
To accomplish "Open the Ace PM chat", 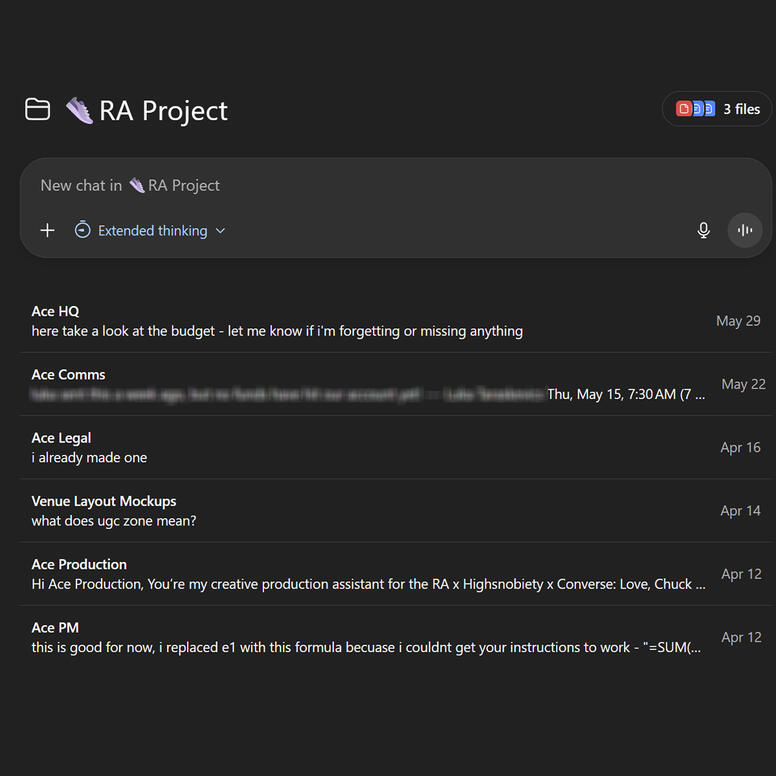I will click(55, 627).
